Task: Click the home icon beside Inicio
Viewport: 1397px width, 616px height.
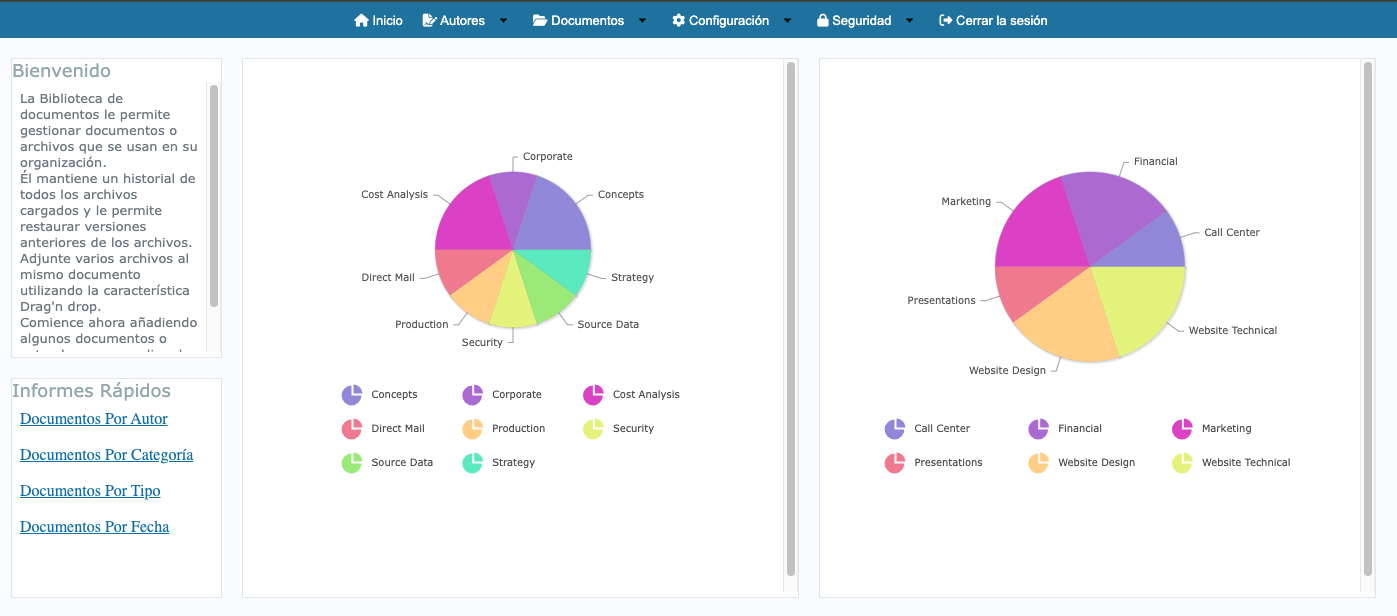Action: (361, 20)
